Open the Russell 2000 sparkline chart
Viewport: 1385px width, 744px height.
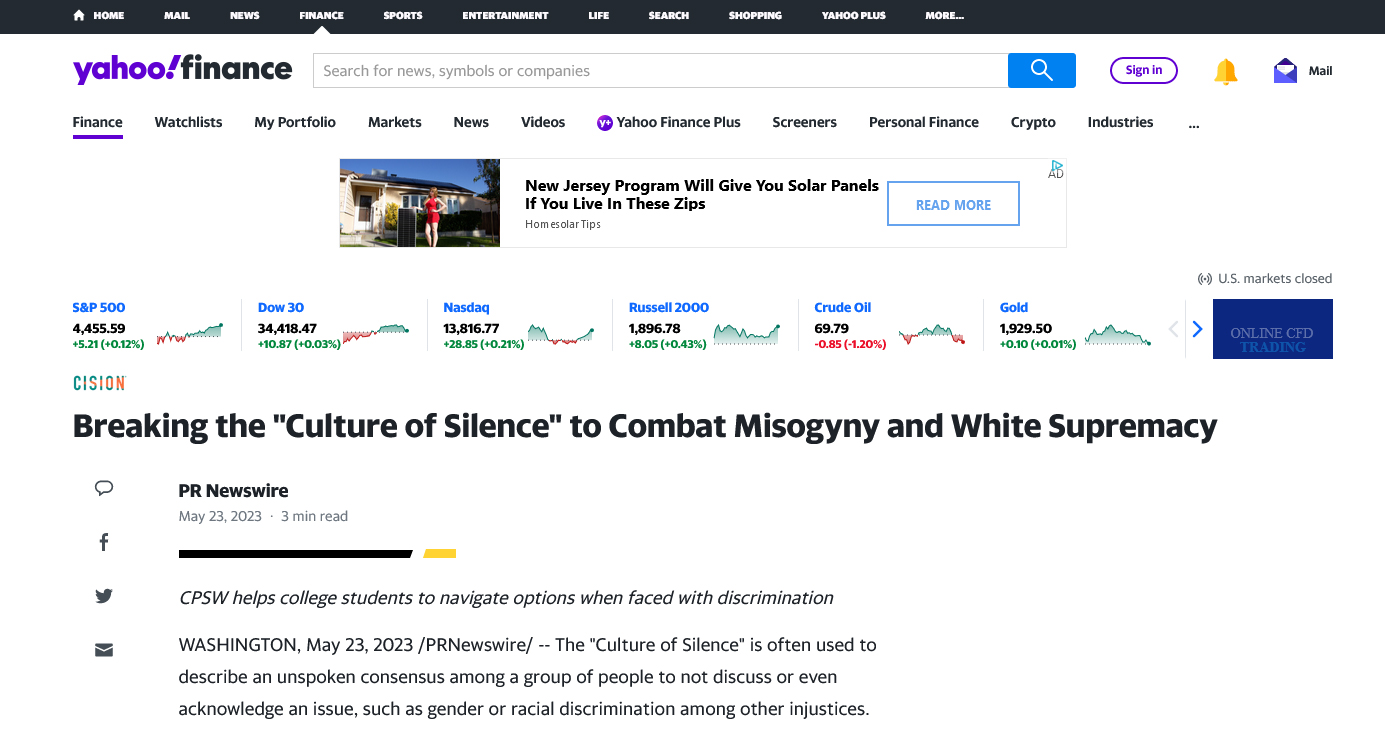coord(747,334)
